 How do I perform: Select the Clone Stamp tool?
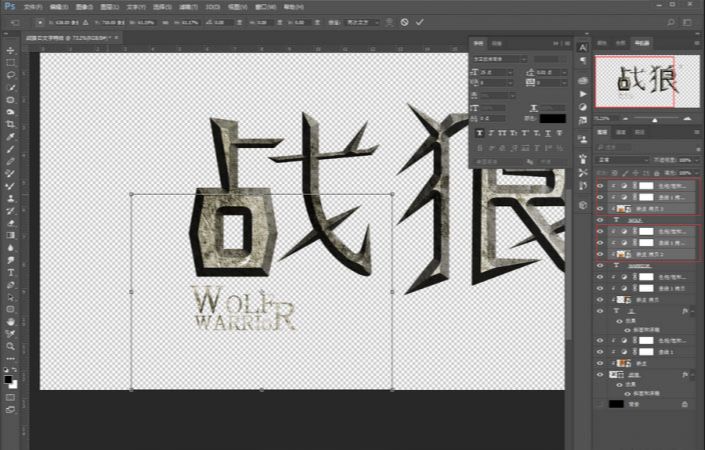[x=10, y=198]
